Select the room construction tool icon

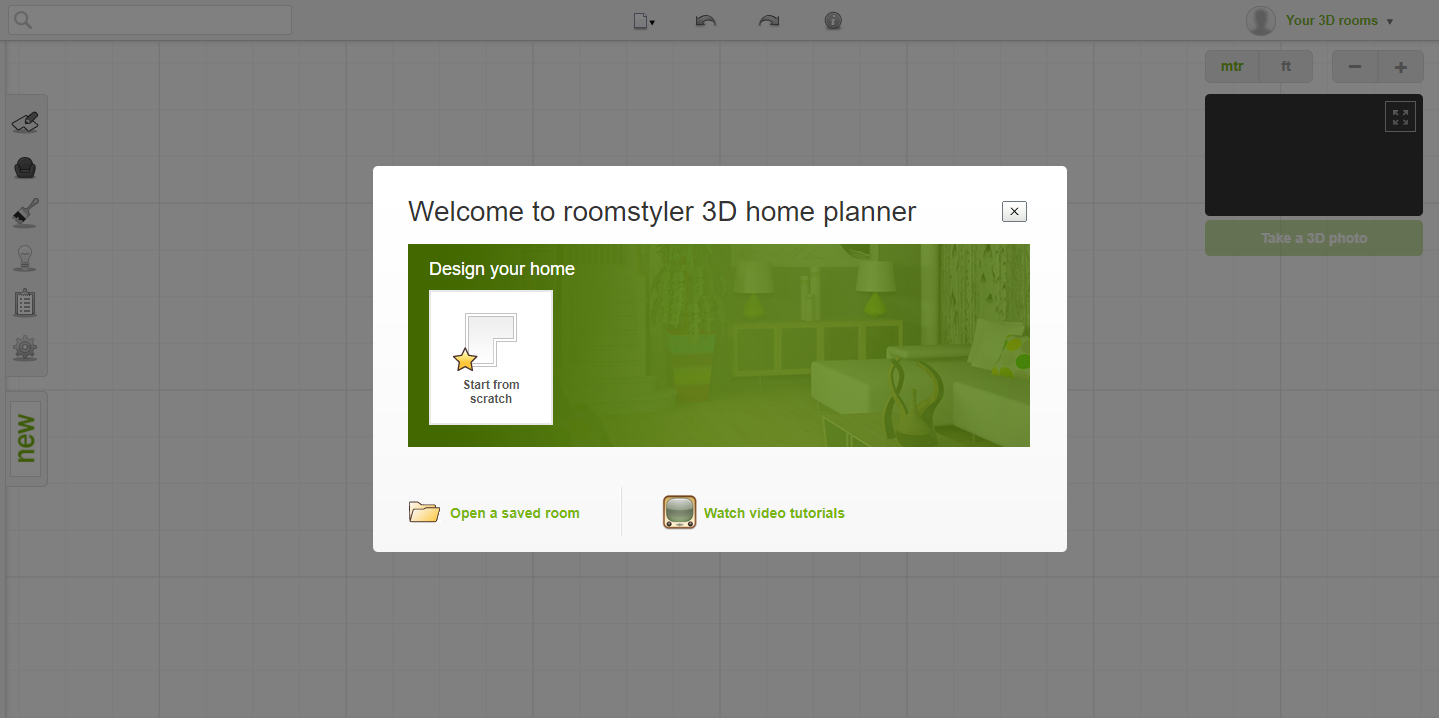[x=25, y=122]
